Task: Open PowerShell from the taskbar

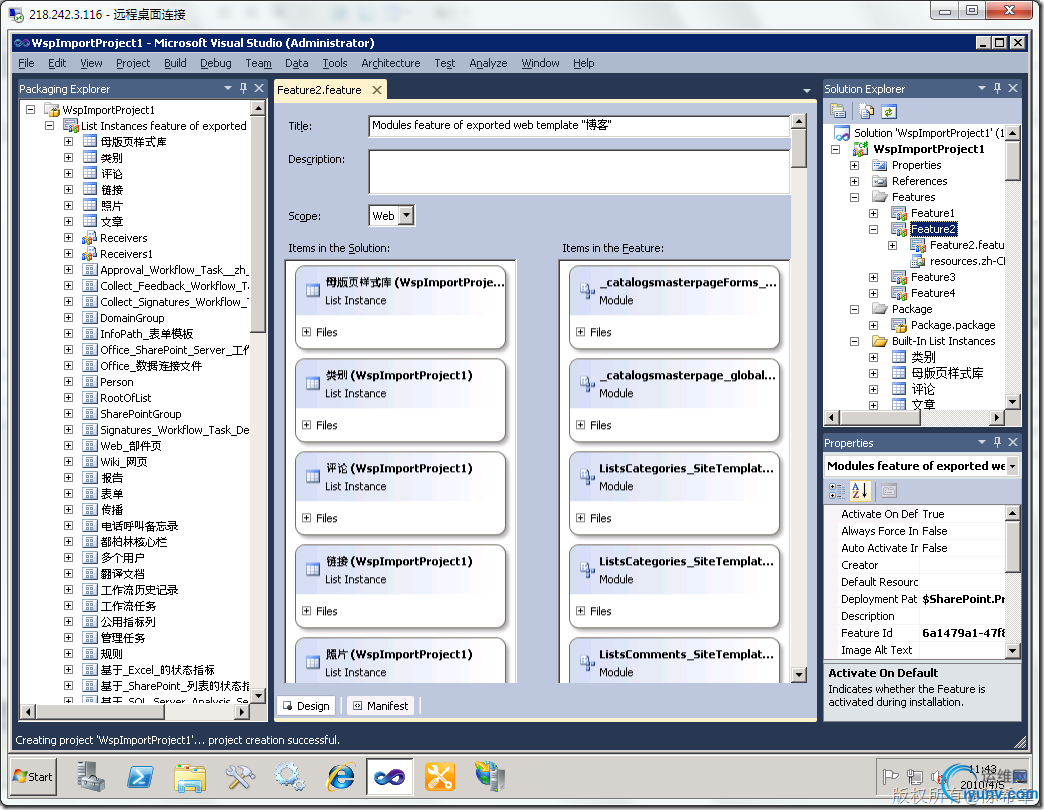Action: click(x=139, y=776)
